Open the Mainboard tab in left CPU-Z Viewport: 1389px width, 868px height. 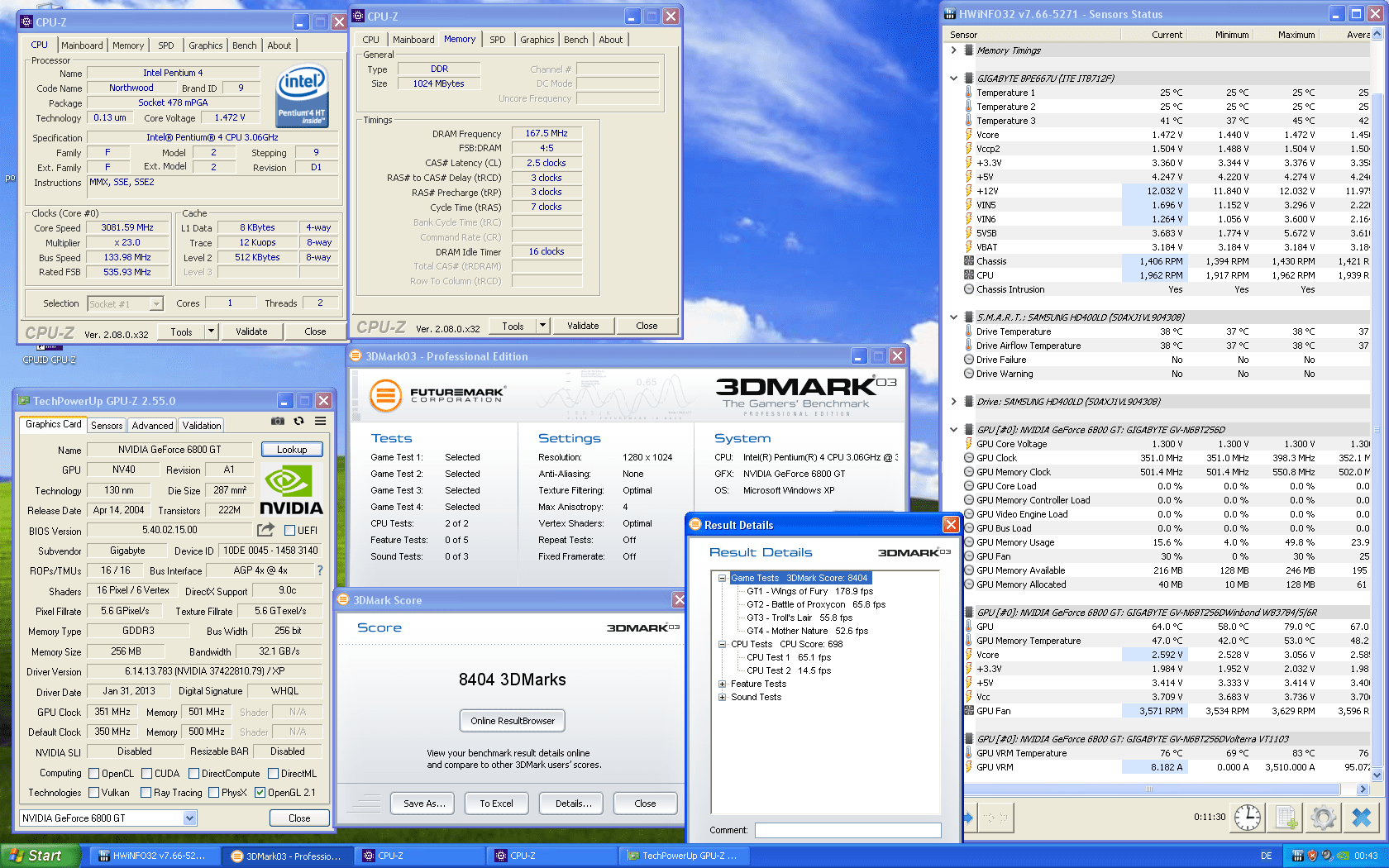point(82,45)
